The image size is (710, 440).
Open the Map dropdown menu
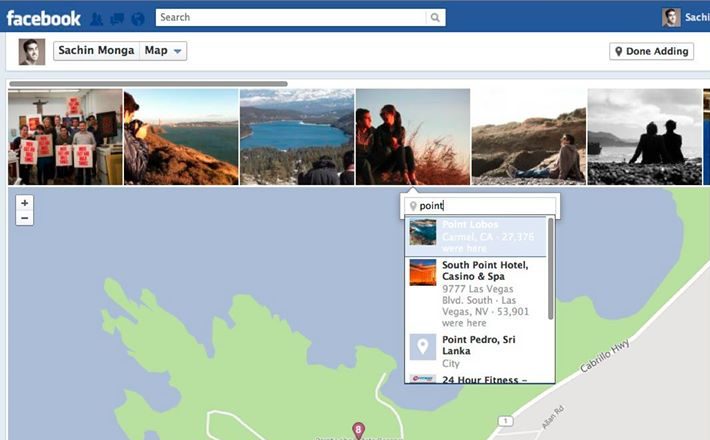[x=164, y=51]
